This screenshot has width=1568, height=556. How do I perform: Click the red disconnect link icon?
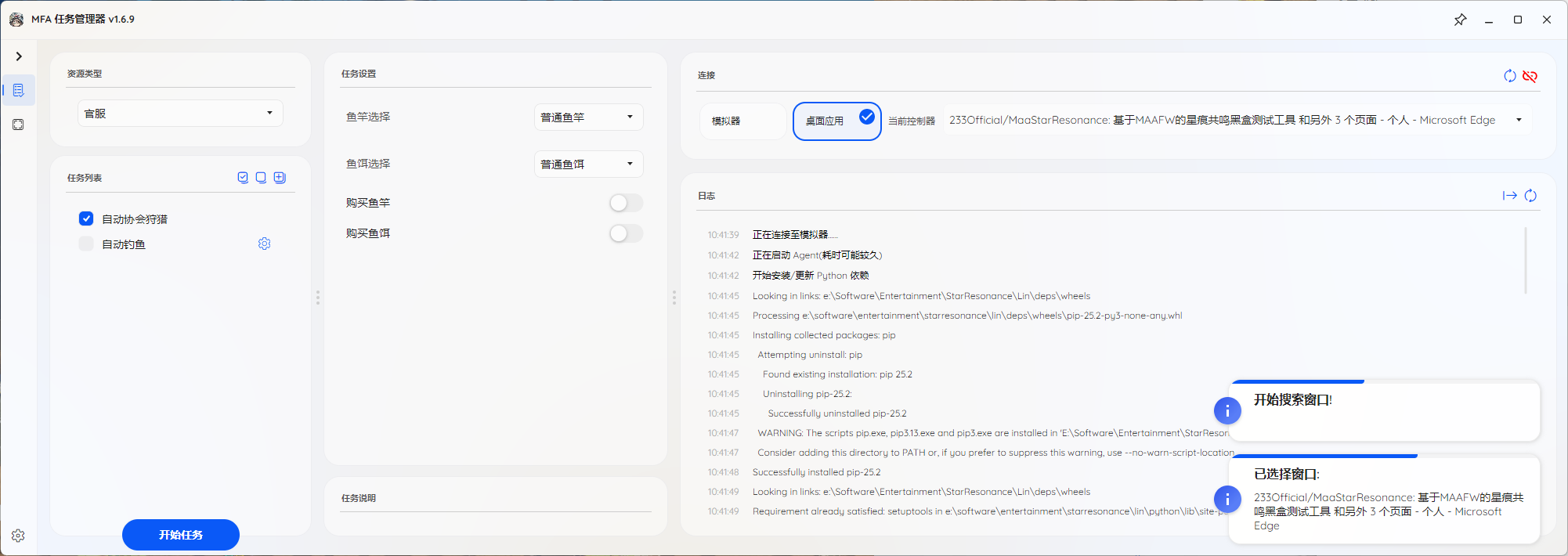[x=1530, y=76]
